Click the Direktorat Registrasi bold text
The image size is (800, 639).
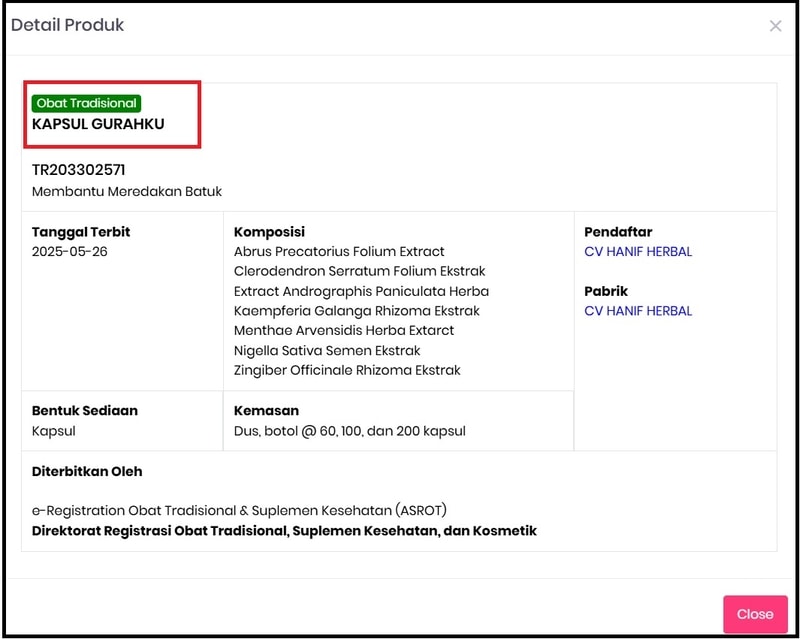[284, 531]
